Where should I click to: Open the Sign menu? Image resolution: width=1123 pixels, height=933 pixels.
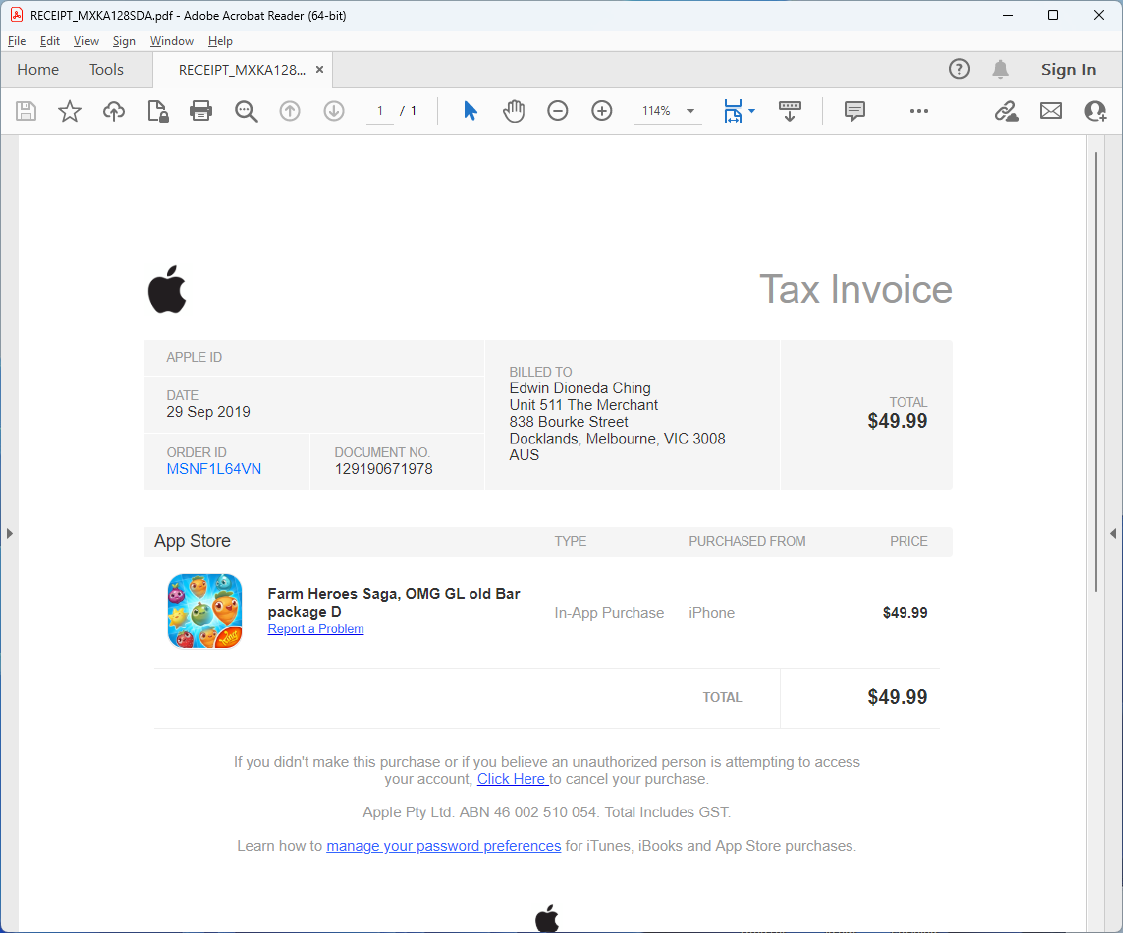pyautogui.click(x=124, y=41)
